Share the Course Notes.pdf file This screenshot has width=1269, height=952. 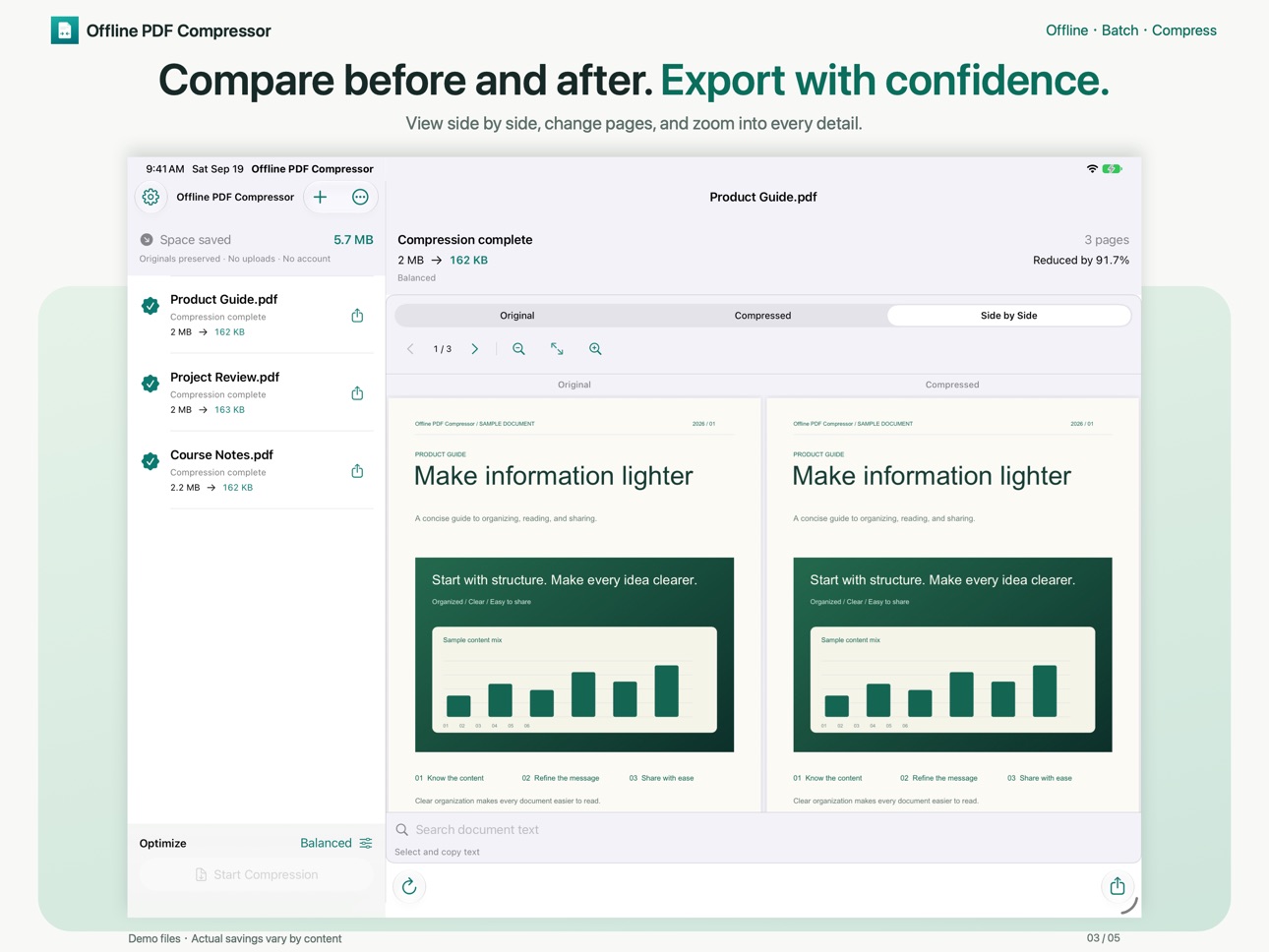point(357,471)
